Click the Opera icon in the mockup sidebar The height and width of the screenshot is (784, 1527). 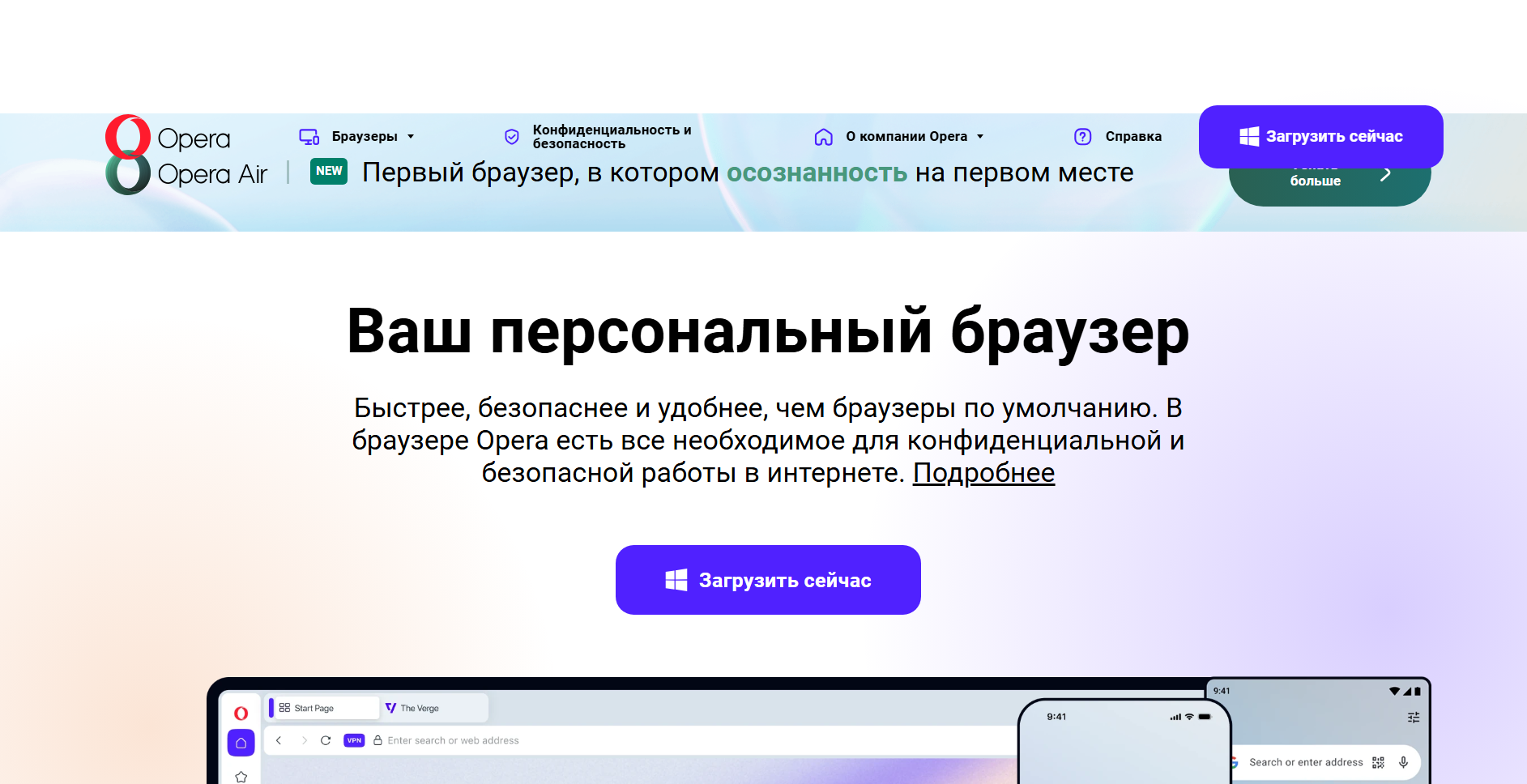pyautogui.click(x=241, y=714)
